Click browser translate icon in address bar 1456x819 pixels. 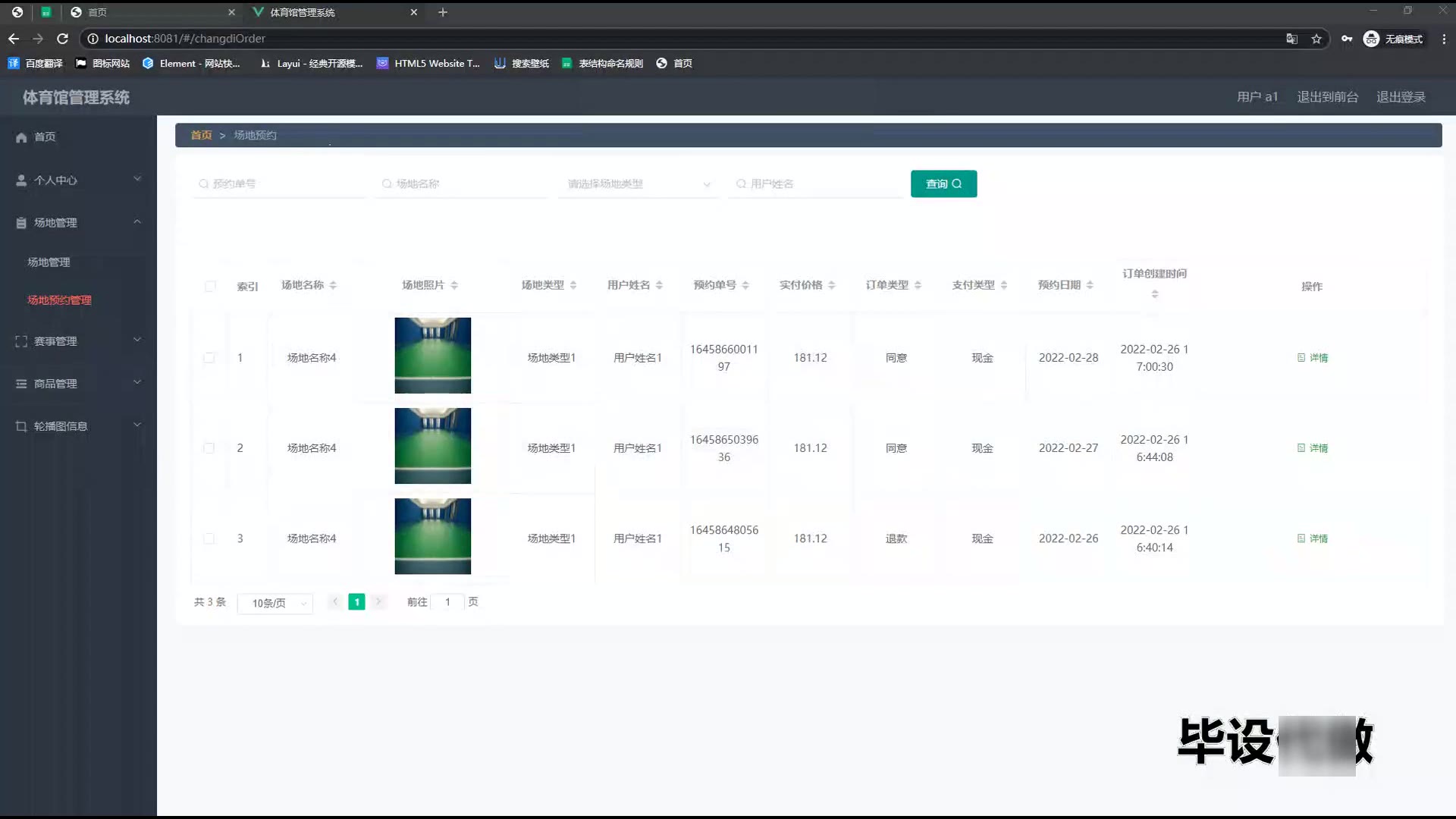click(x=1291, y=39)
